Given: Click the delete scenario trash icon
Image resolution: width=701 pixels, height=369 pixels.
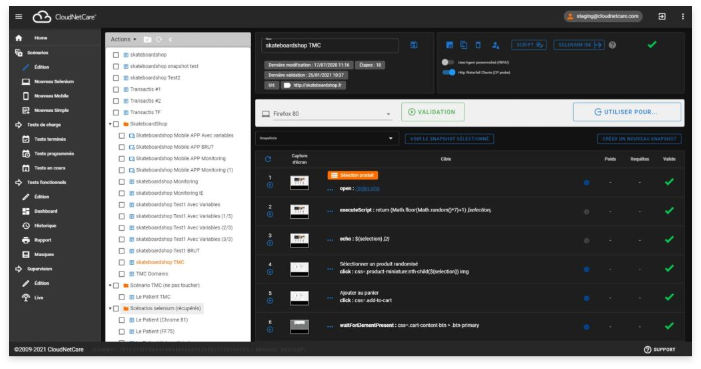Looking at the screenshot, I should tap(478, 45).
